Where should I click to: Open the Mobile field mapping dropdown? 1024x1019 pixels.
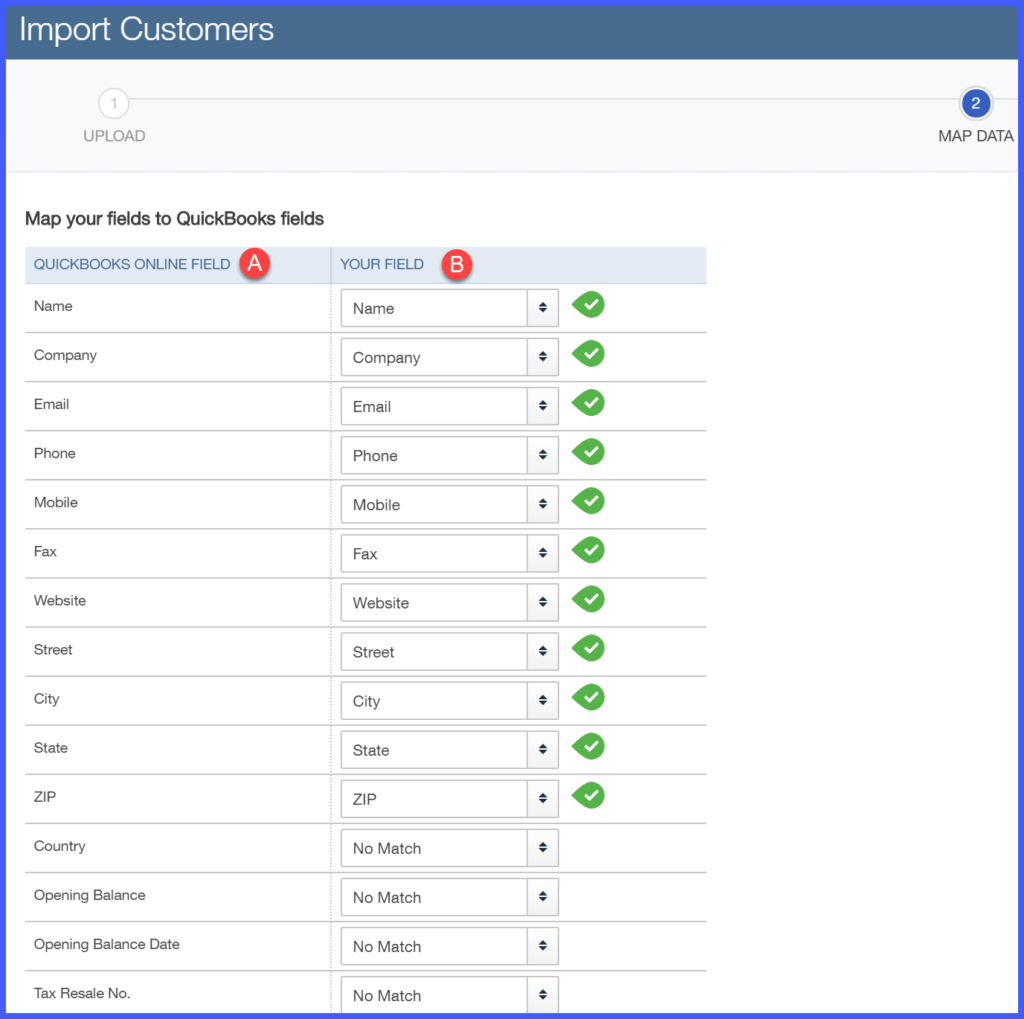(449, 504)
